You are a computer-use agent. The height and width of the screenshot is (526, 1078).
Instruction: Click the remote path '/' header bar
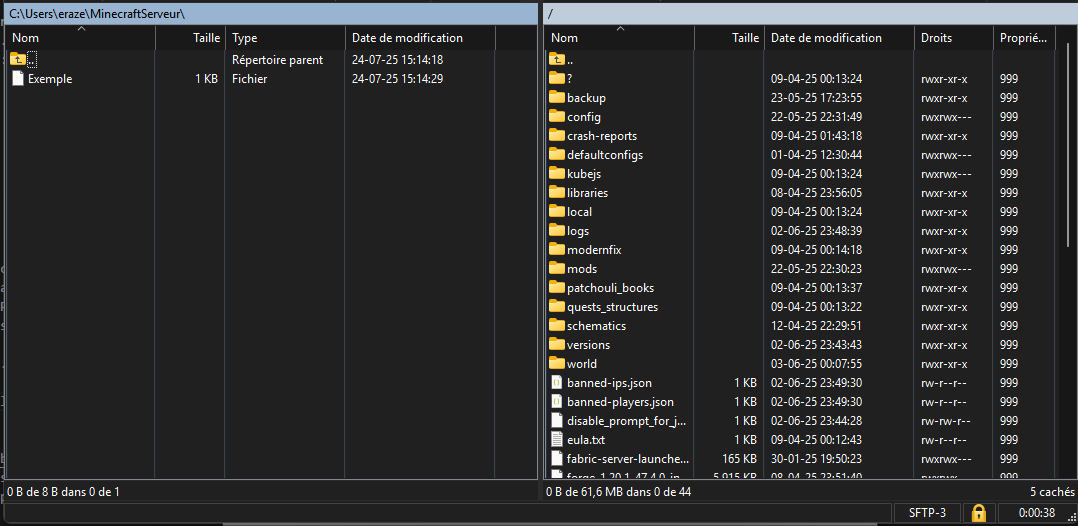(x=811, y=13)
